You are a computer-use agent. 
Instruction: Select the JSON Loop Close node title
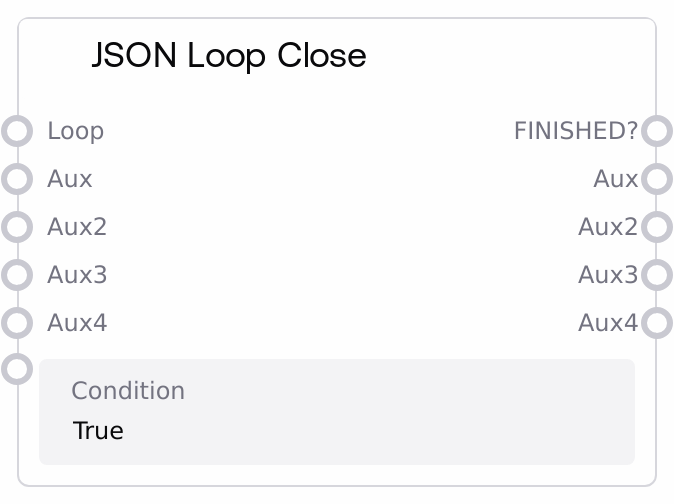(229, 56)
